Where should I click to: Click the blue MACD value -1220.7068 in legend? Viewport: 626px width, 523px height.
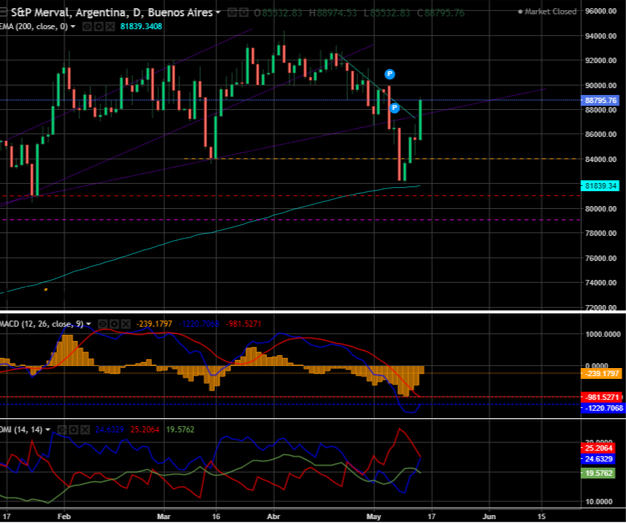(199, 324)
